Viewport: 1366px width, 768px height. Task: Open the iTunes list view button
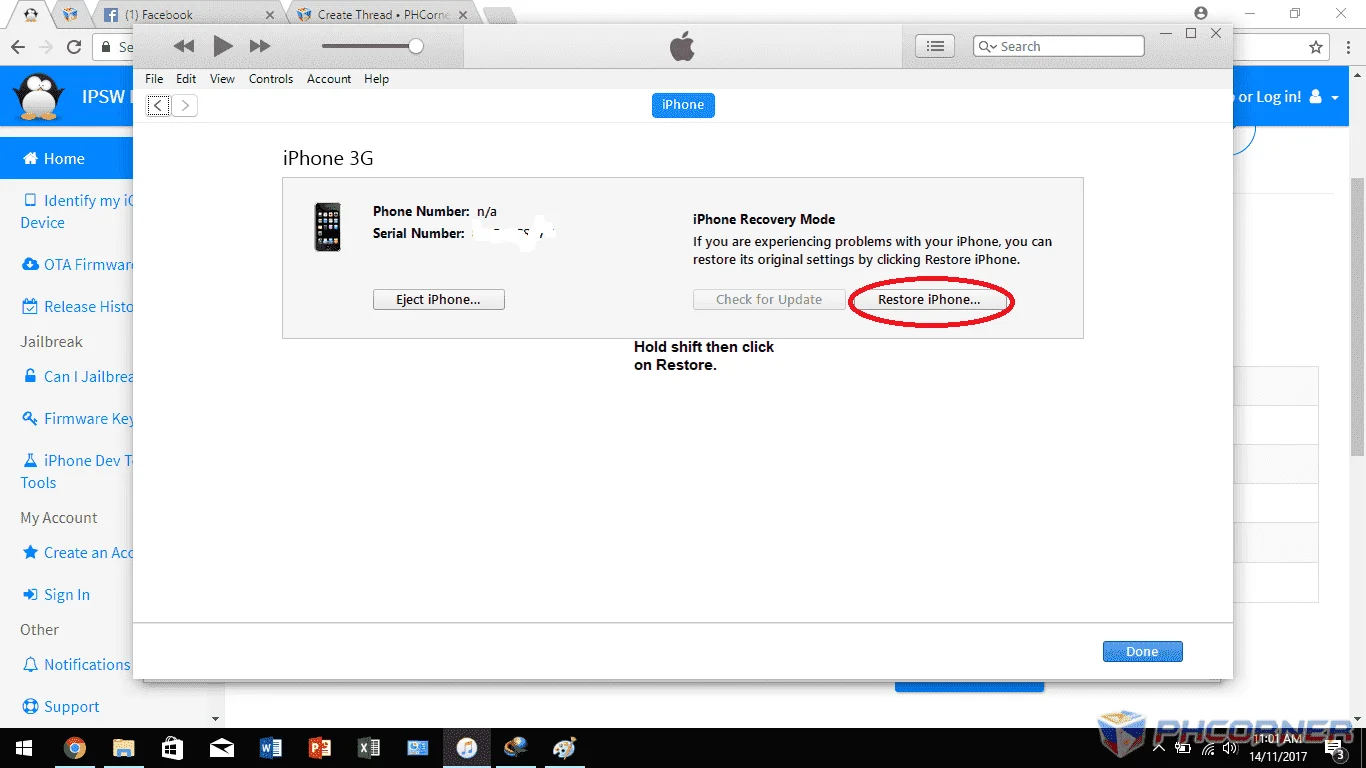pos(935,46)
